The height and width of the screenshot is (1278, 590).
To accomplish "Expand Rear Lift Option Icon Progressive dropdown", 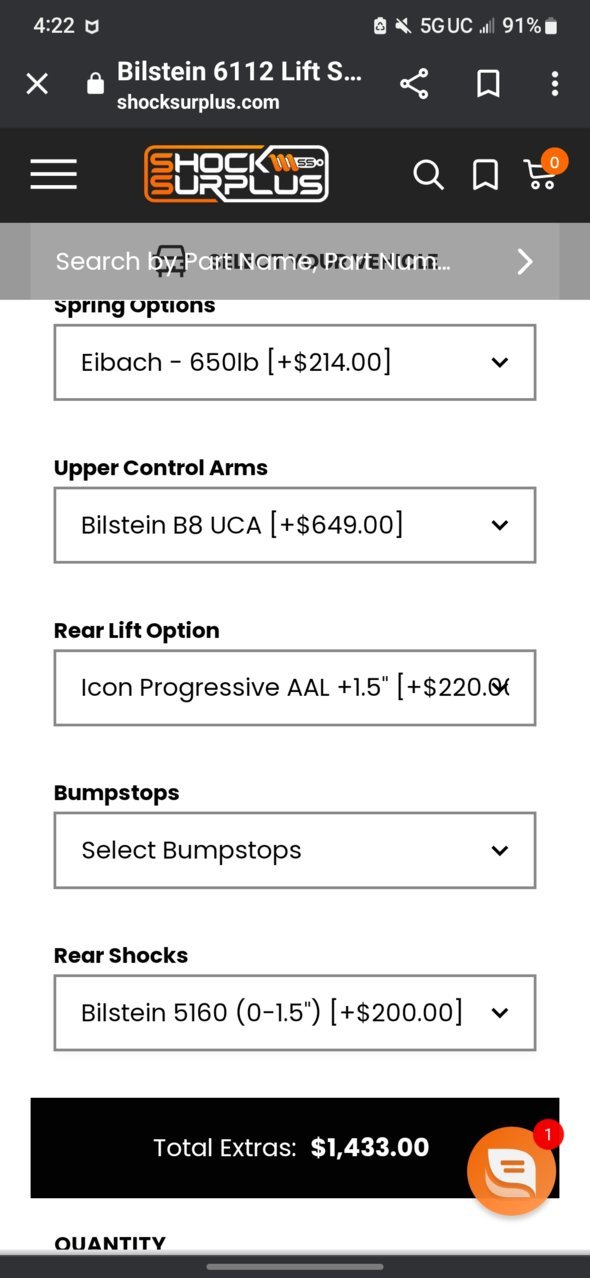I will [x=295, y=688].
